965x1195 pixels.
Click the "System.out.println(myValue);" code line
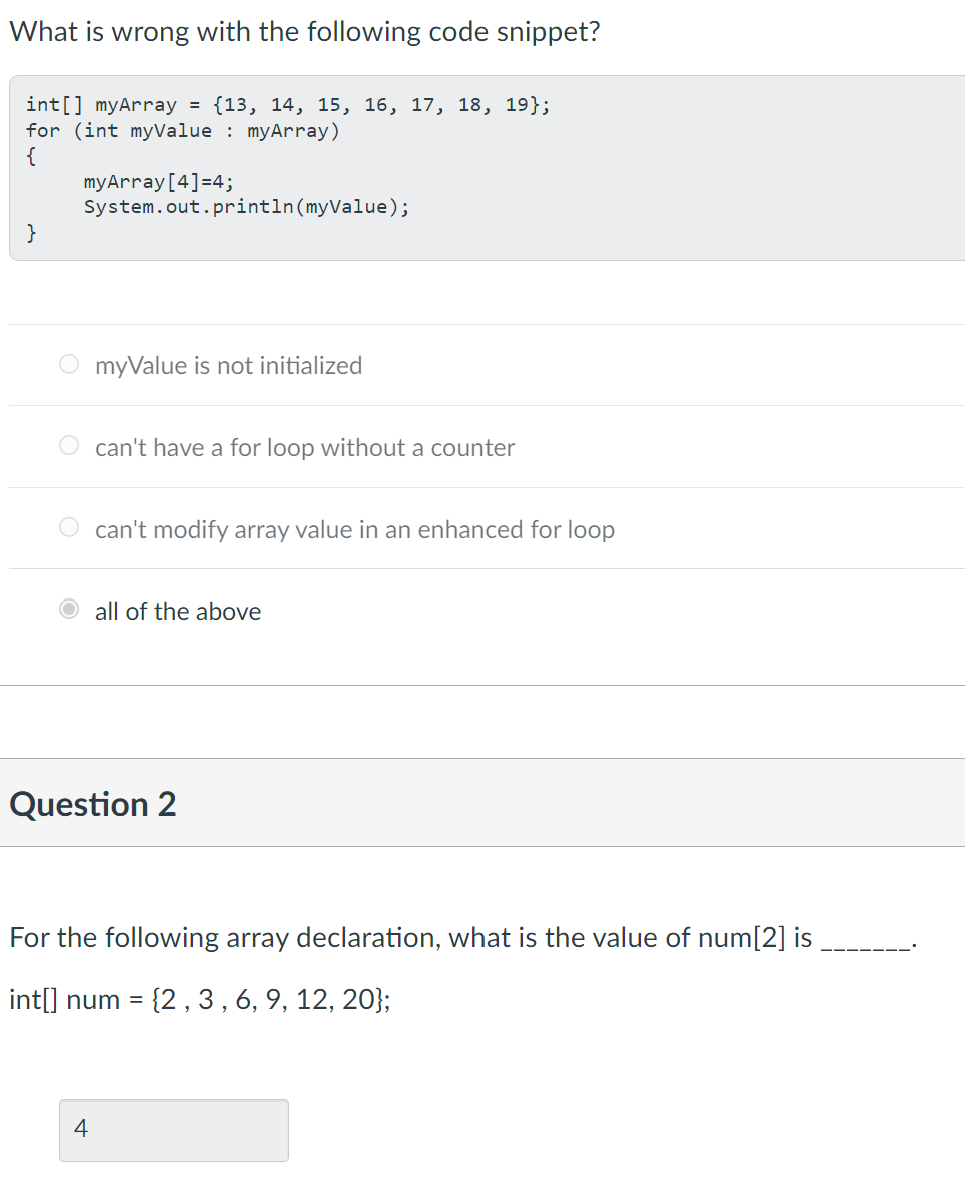pos(246,207)
